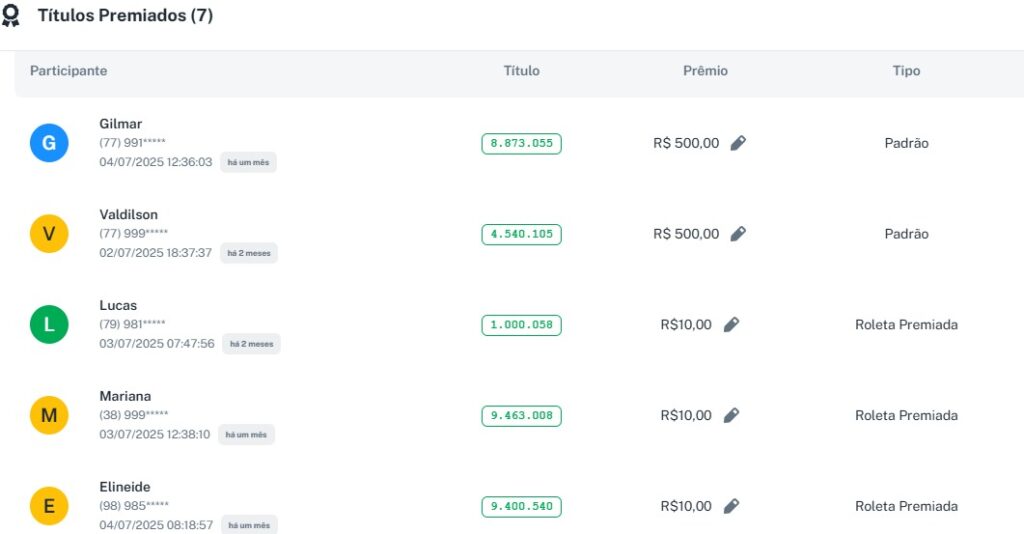Click Elineide's yellow E avatar
This screenshot has width=1024, height=534.
pos(49,506)
